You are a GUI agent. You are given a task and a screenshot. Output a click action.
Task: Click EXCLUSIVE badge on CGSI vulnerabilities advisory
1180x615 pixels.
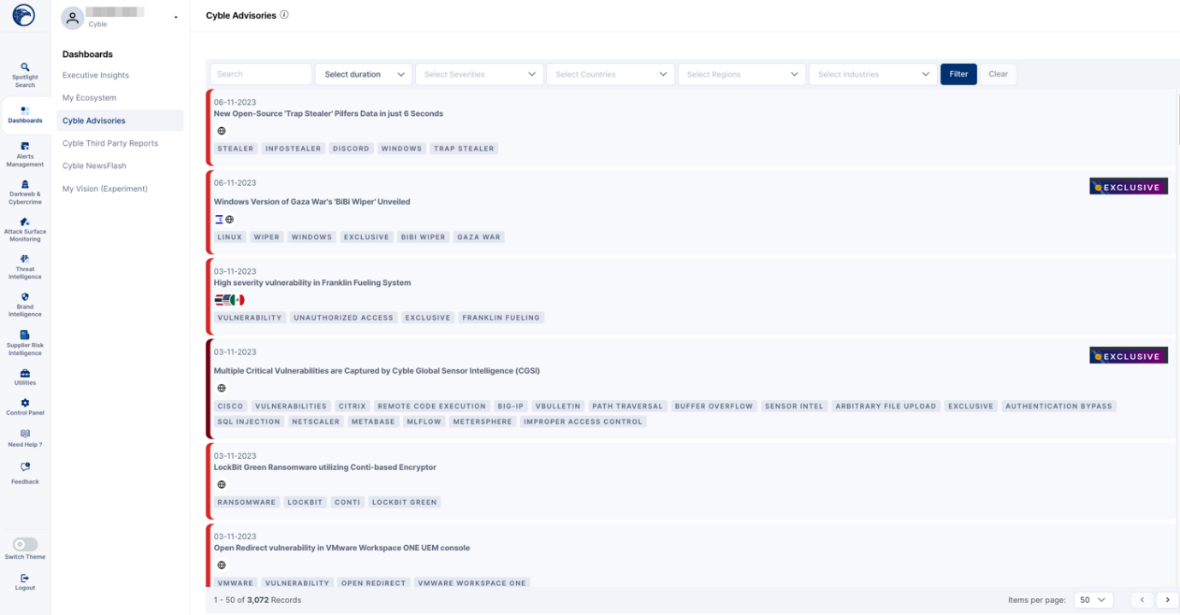[1128, 356]
